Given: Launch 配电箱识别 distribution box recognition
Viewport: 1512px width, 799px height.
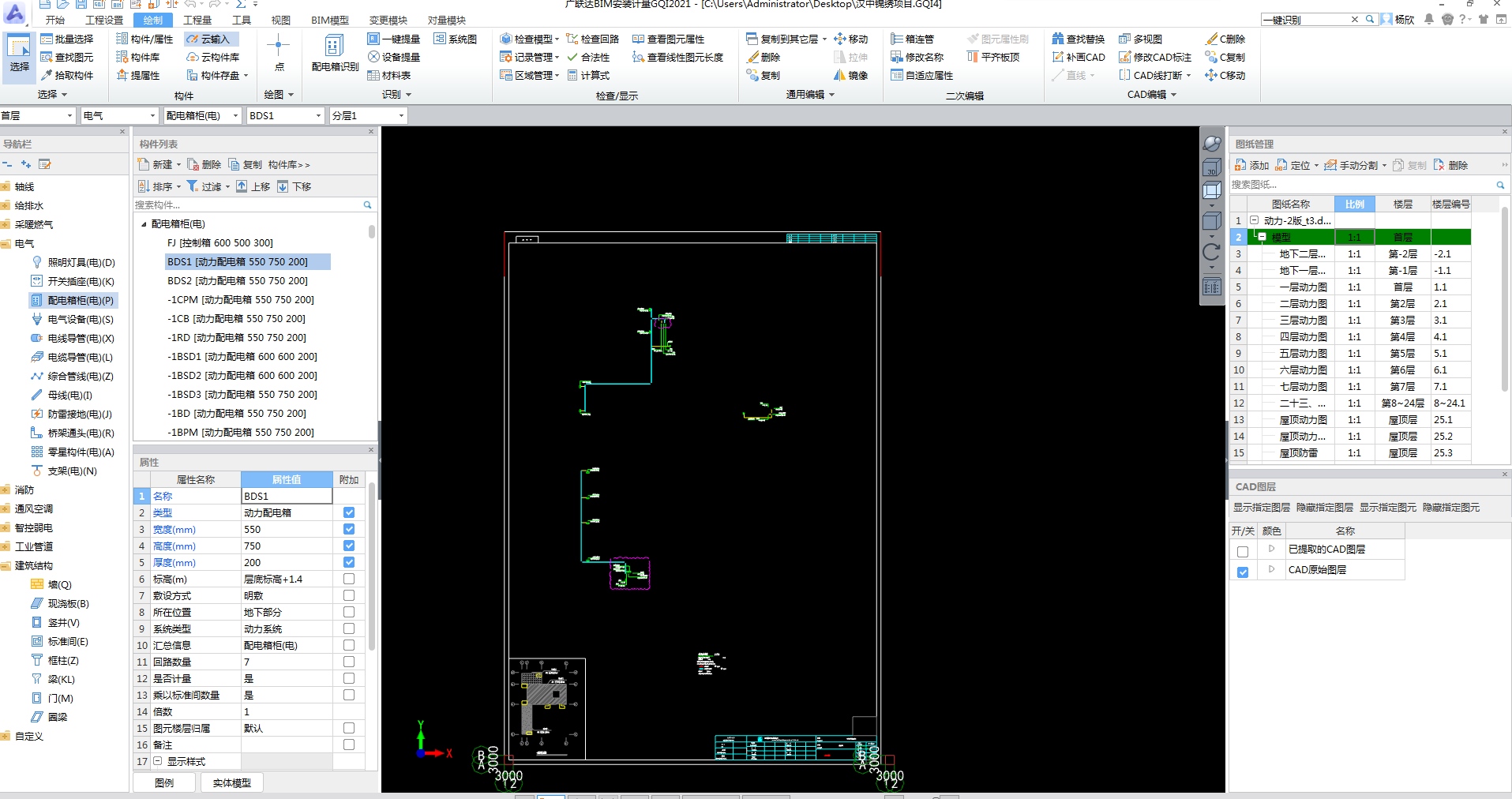Looking at the screenshot, I should pyautogui.click(x=335, y=54).
